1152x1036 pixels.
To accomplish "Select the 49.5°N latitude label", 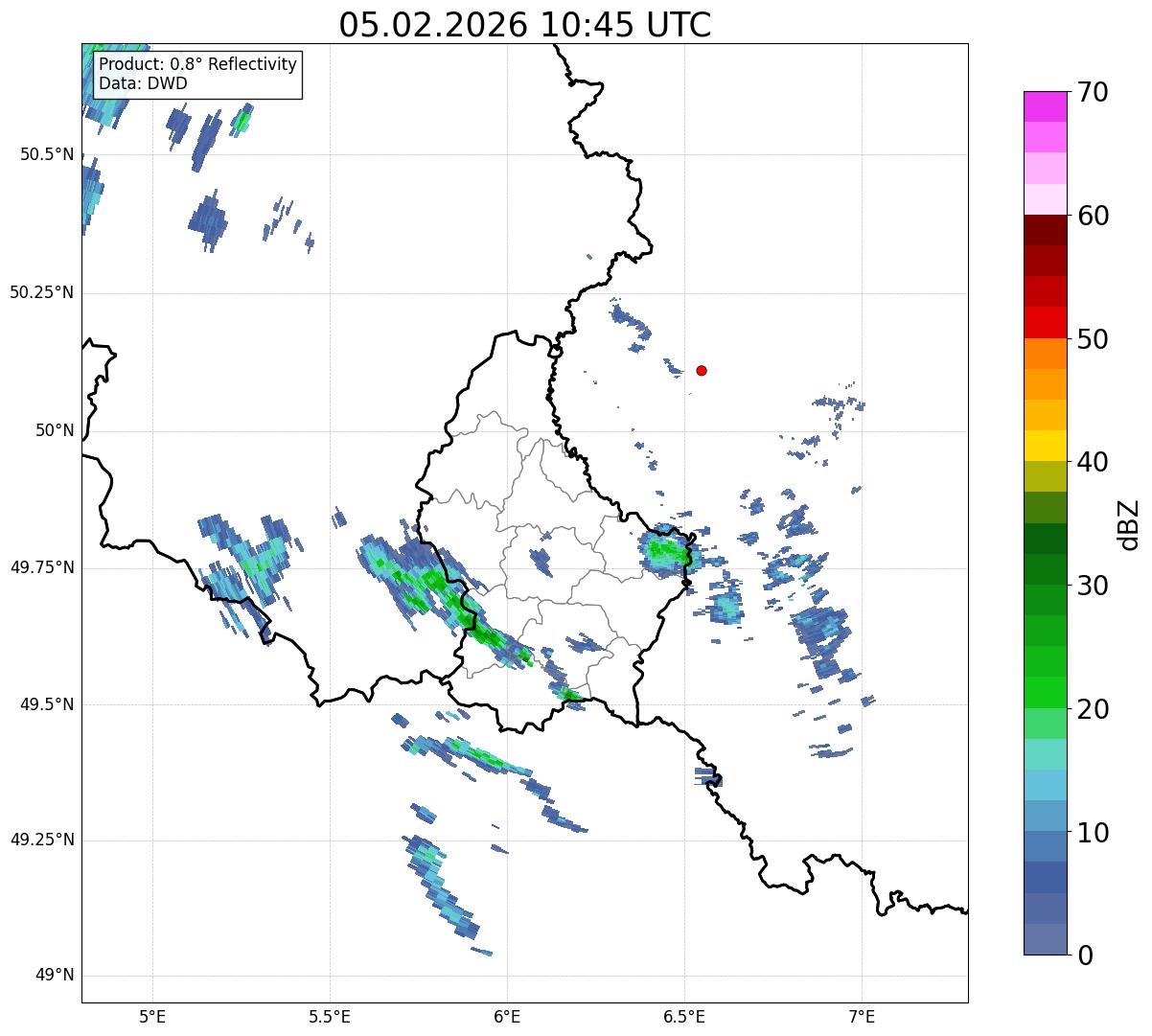I will pyautogui.click(x=46, y=704).
